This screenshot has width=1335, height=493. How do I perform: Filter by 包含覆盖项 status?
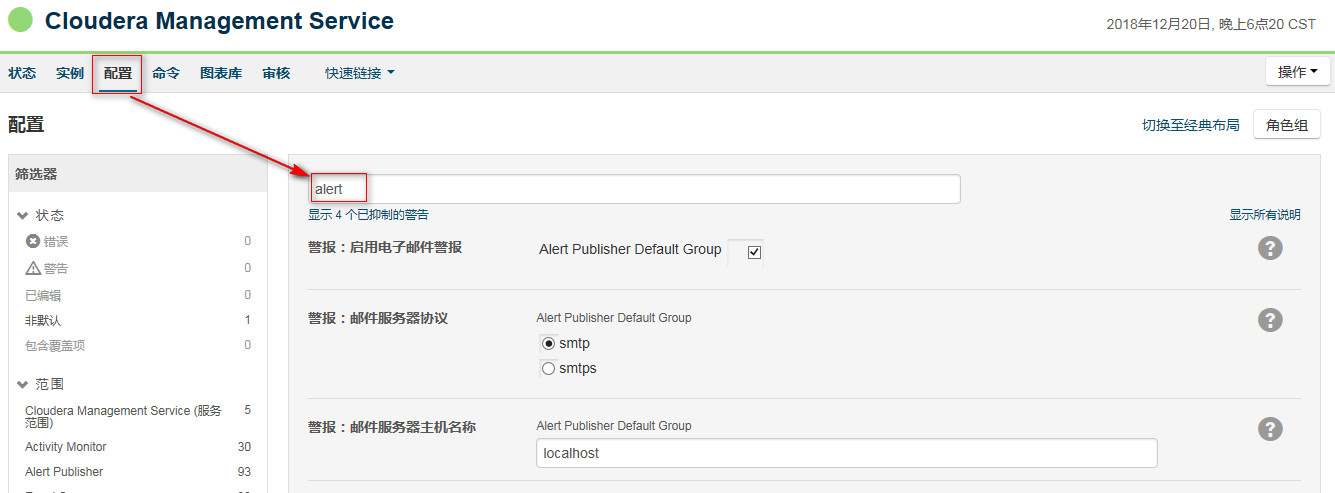pyautogui.click(x=55, y=345)
